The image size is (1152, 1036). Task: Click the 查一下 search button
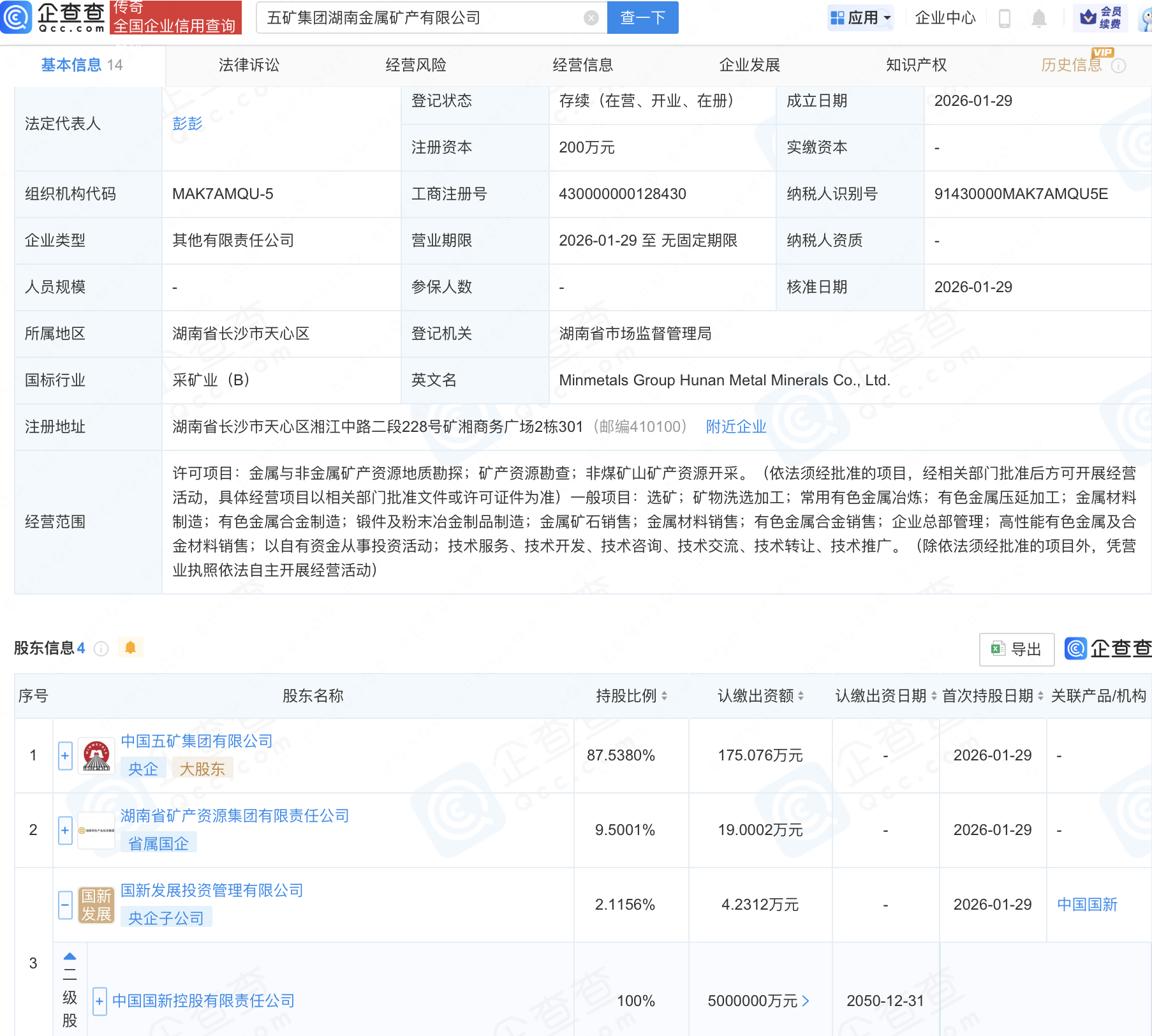click(642, 18)
